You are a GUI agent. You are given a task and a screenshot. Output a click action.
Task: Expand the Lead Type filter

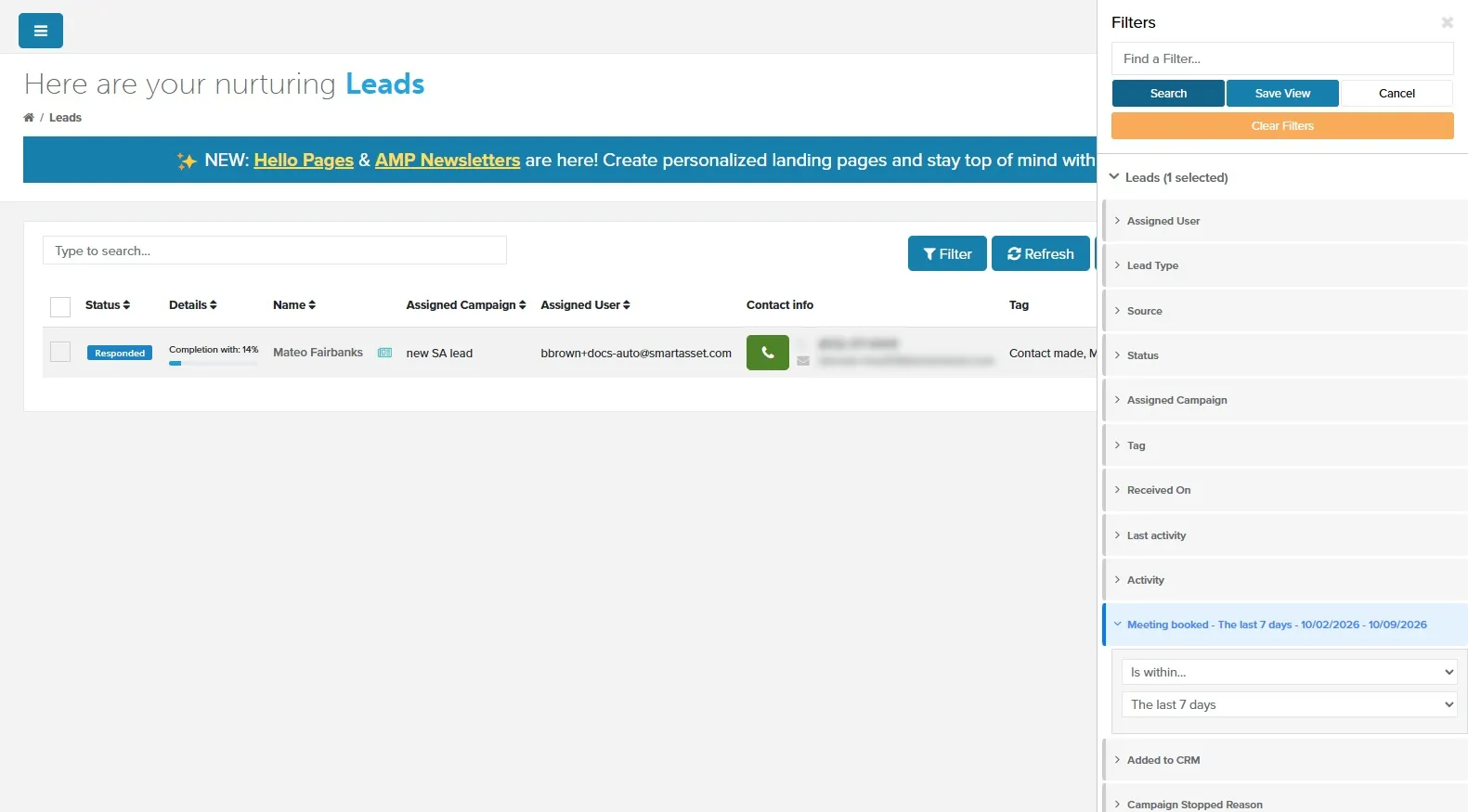[1285, 265]
